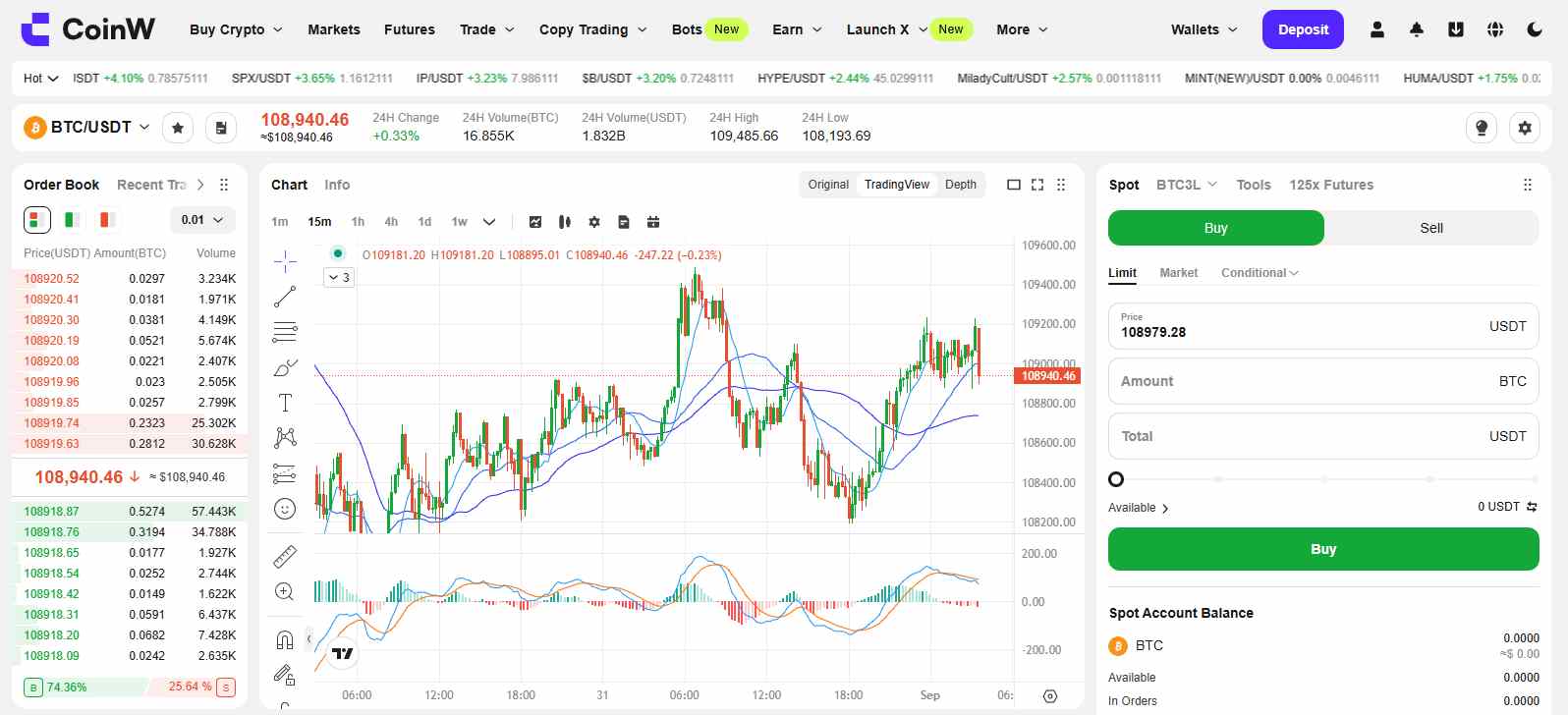This screenshot has height=715, width=1568.
Task: Show sell orders only in order book
Action: tap(107, 220)
